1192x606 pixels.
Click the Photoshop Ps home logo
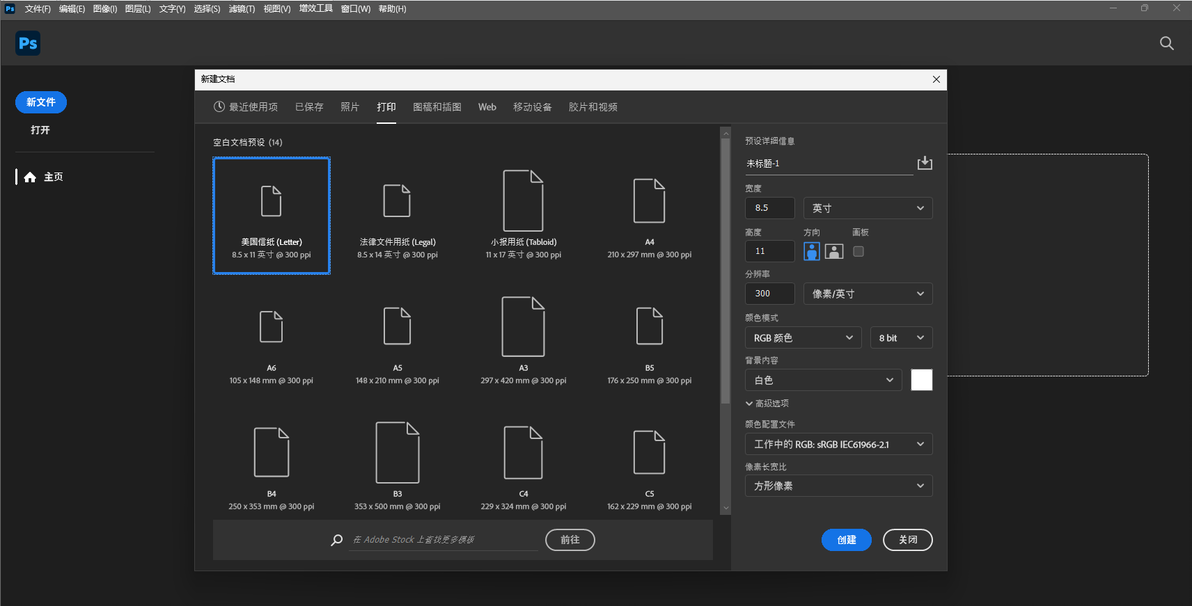tap(28, 43)
